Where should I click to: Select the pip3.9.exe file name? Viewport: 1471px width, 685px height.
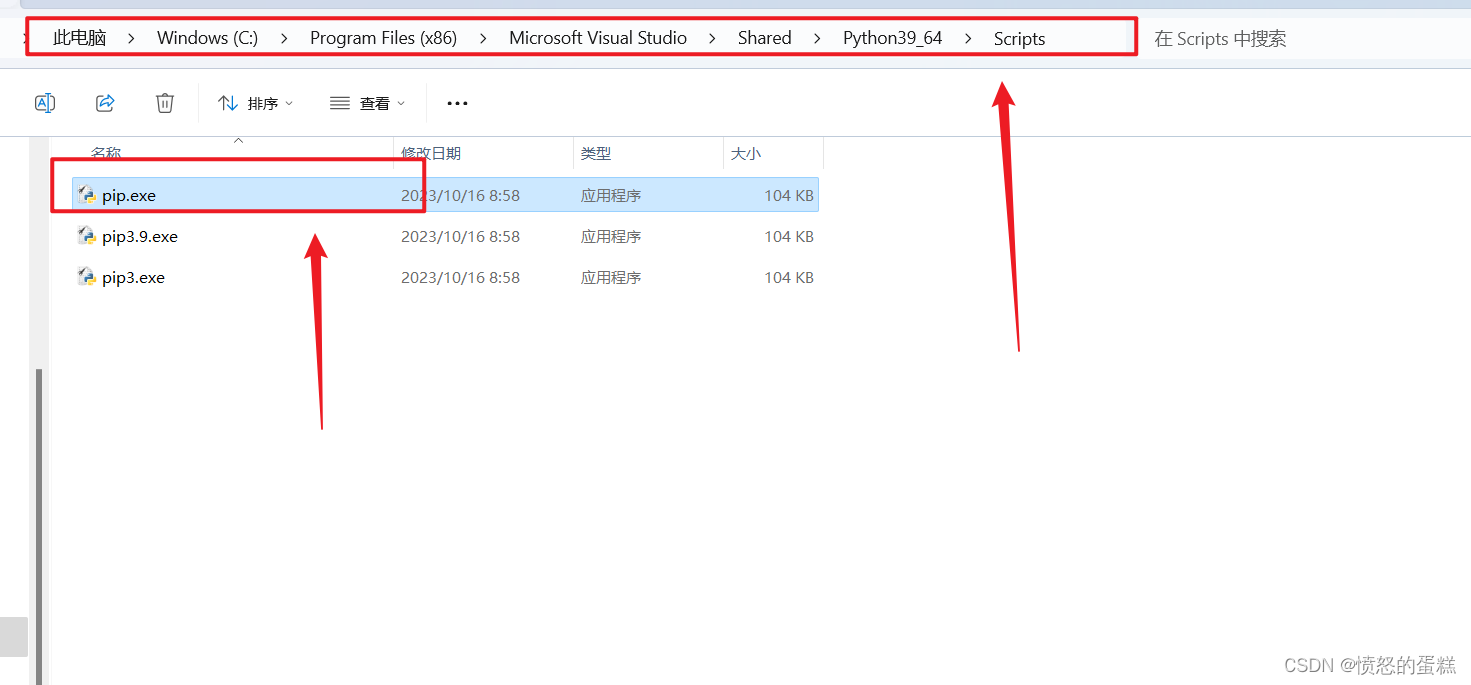pyautogui.click(x=140, y=237)
